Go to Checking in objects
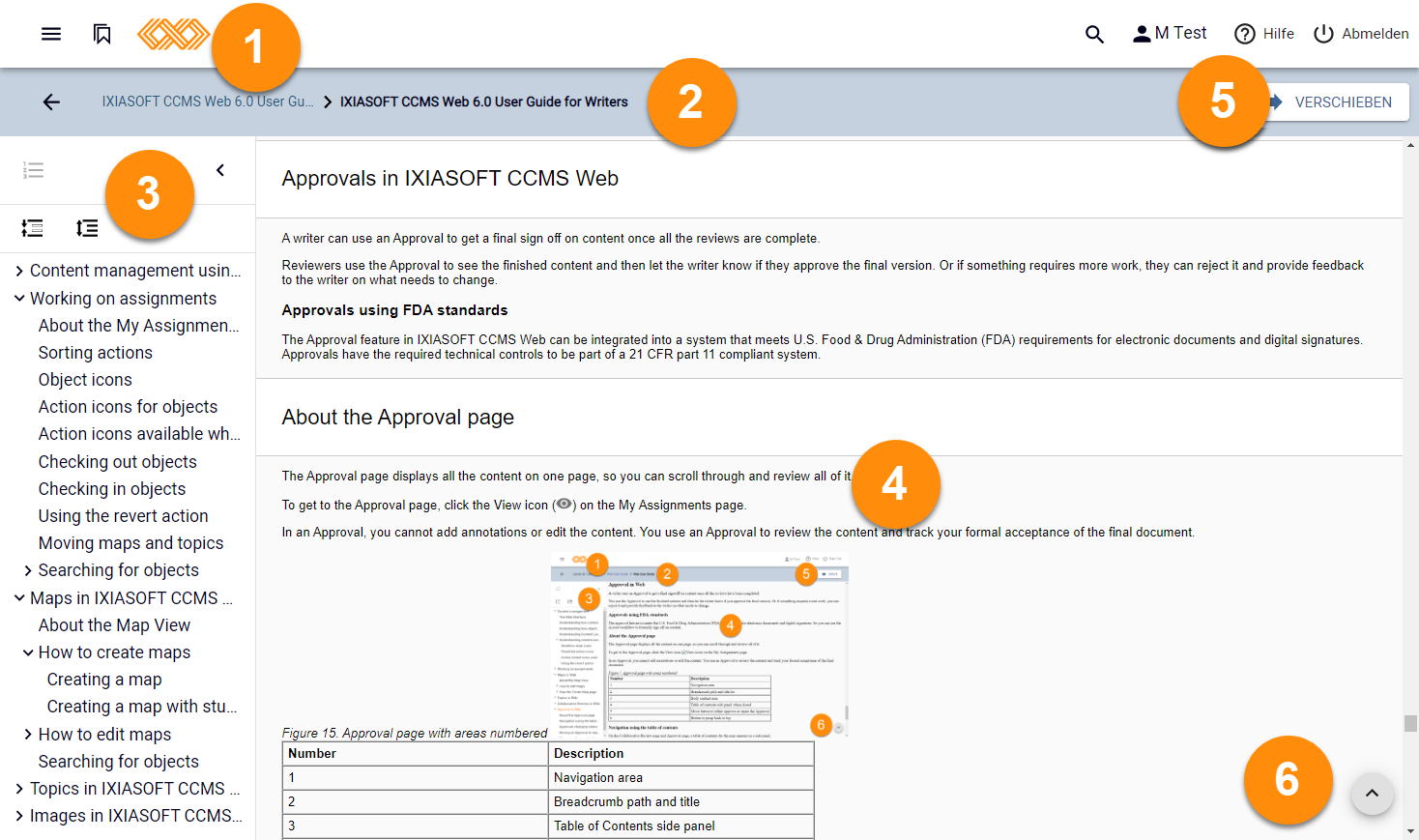The image size is (1419, 840). point(112,489)
